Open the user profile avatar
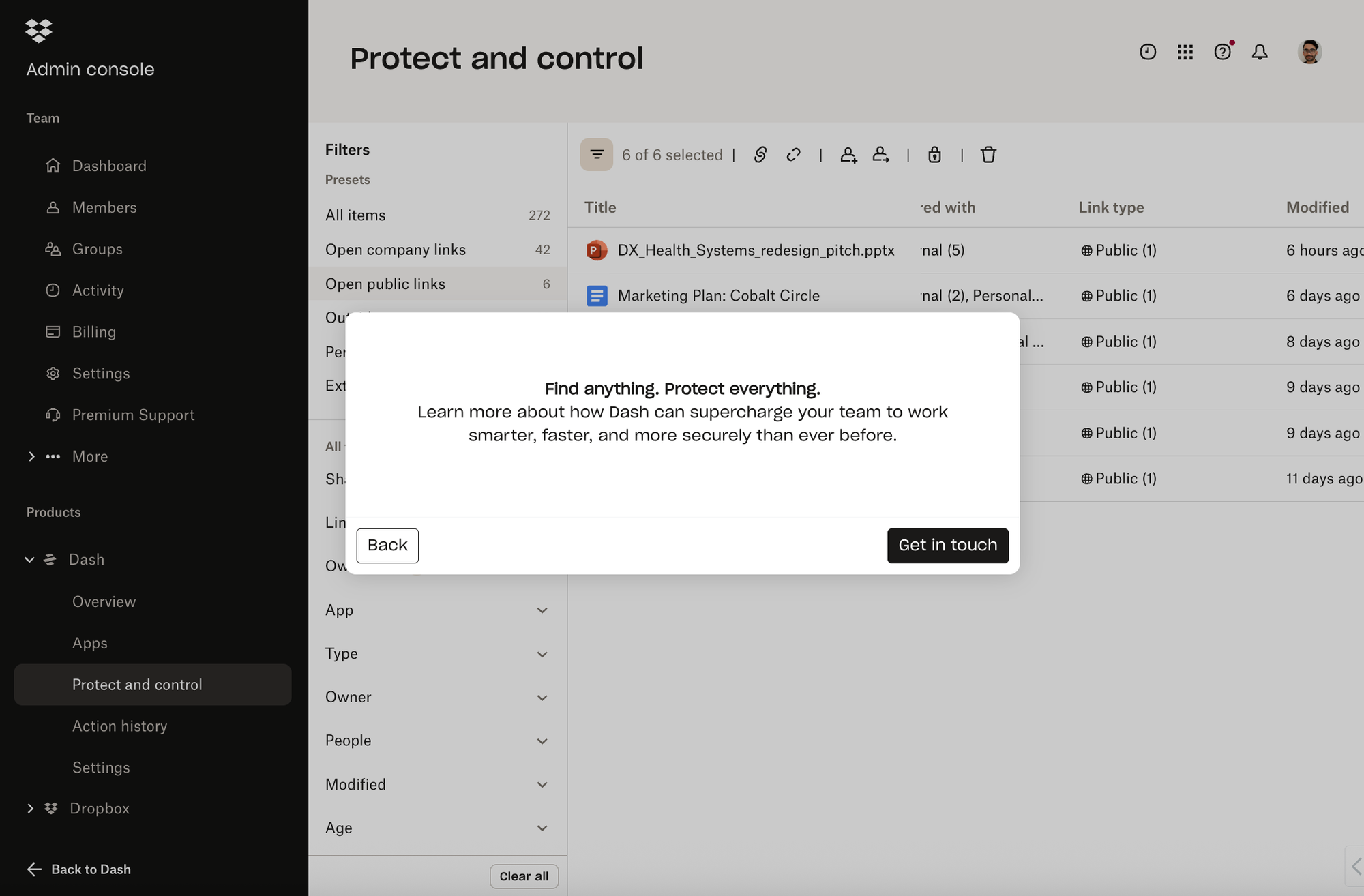Screen dimensions: 1364x896 click(1309, 52)
